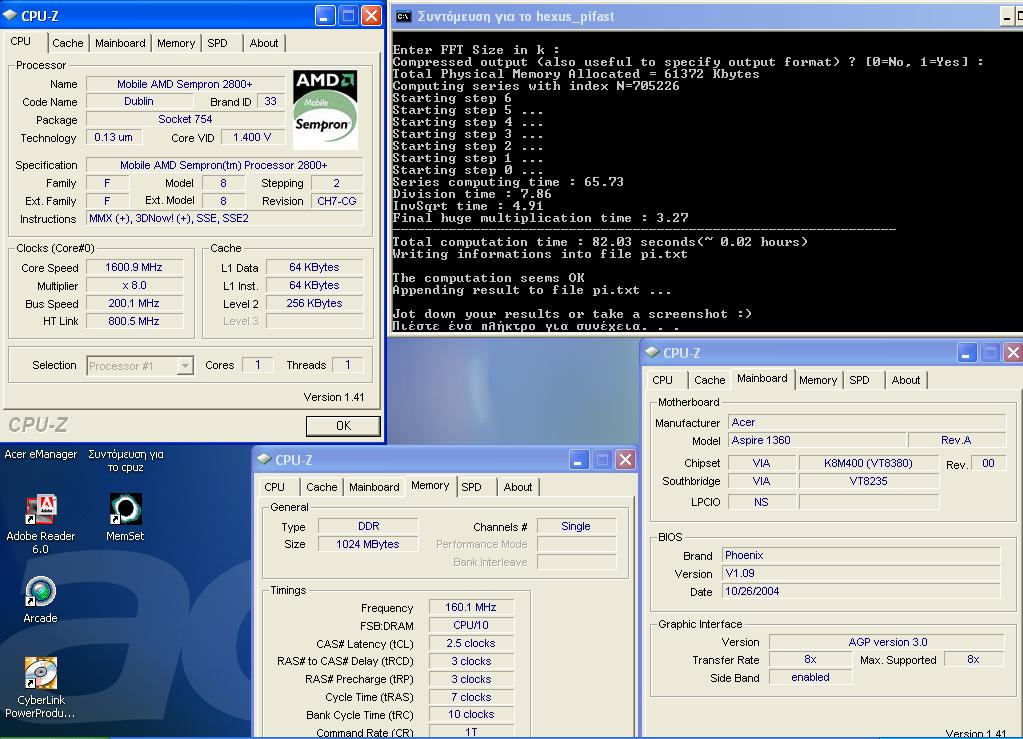Screen dimensions: 1023x739
Task: Minimize the CPU-Z Memory window
Action: [578, 460]
